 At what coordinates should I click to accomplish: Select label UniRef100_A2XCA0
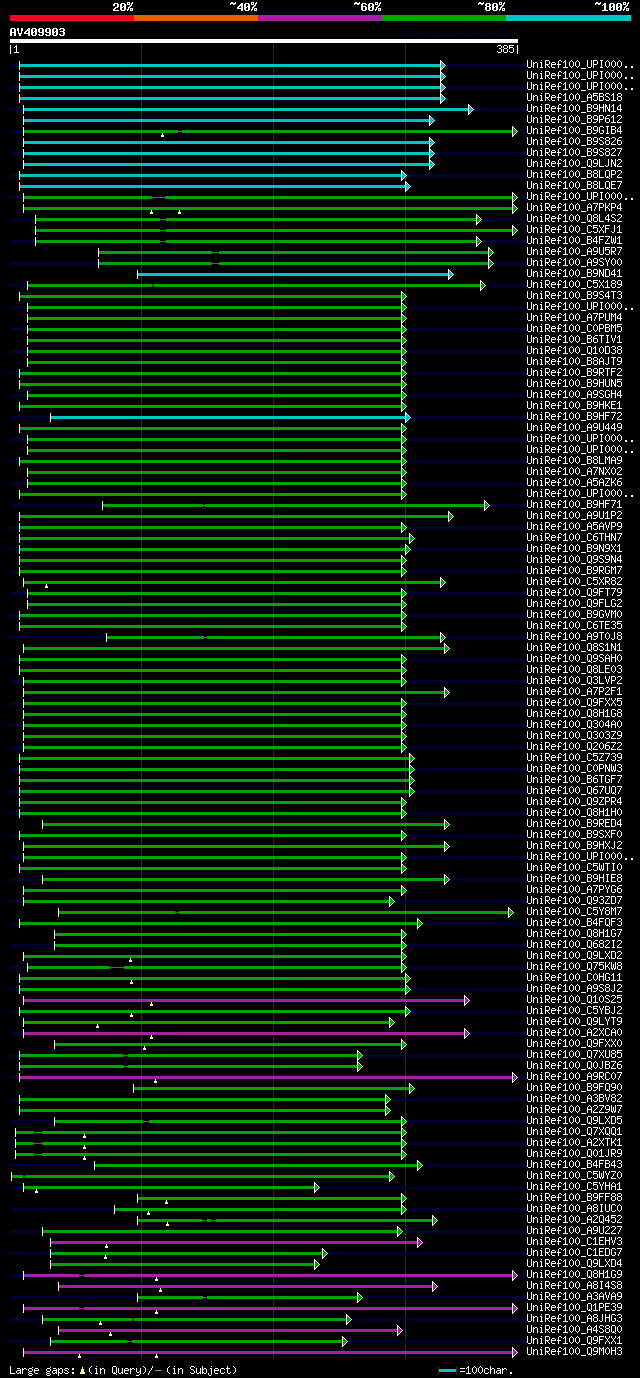pyautogui.click(x=576, y=1033)
